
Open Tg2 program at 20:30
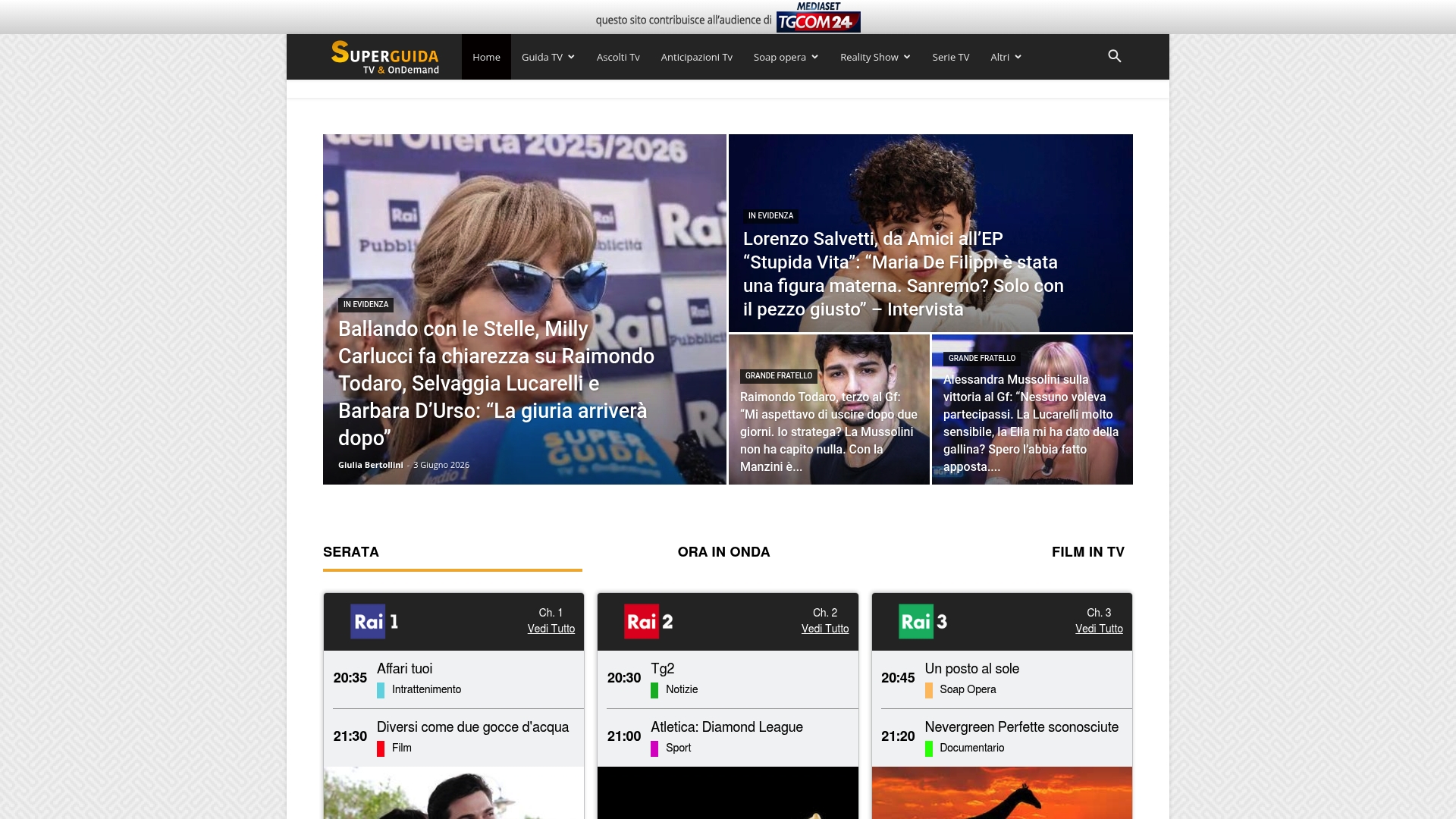(662, 669)
